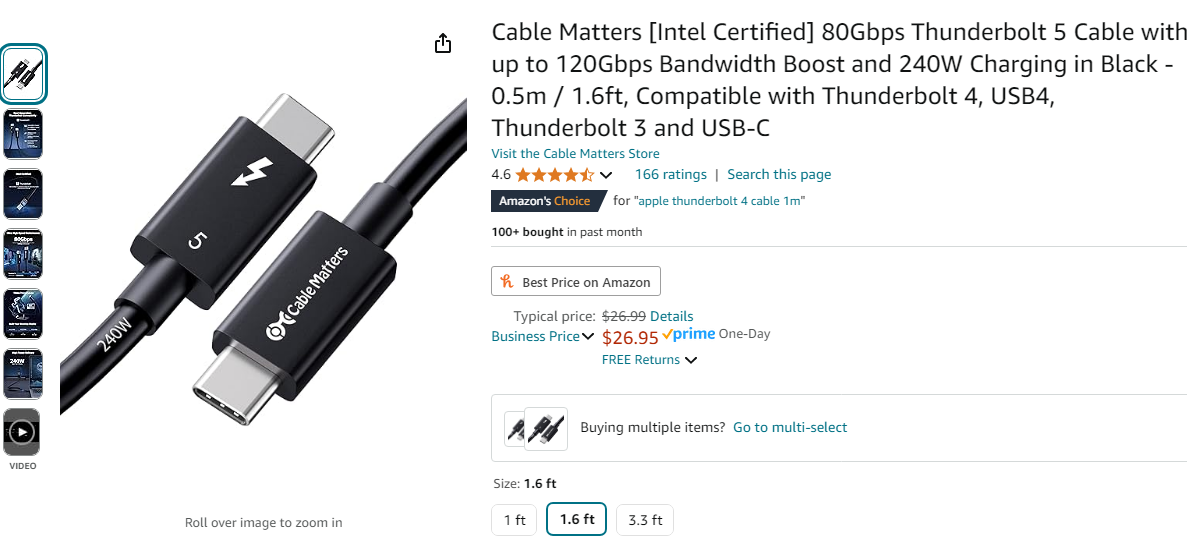Choose the 1.6 ft size option

coord(577,520)
